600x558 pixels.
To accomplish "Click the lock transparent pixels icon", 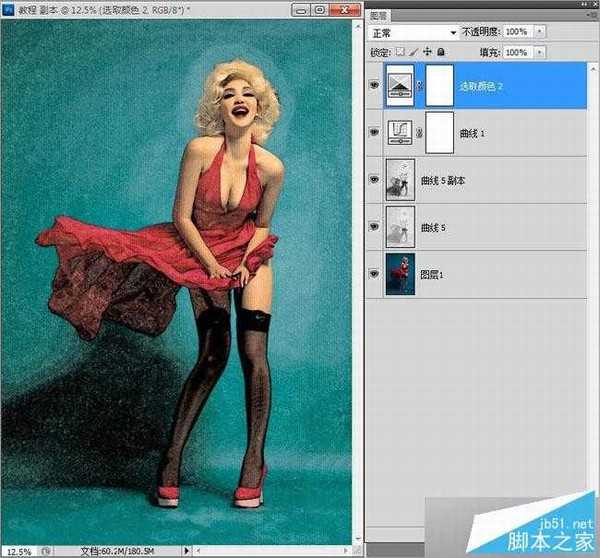I will click(400, 52).
